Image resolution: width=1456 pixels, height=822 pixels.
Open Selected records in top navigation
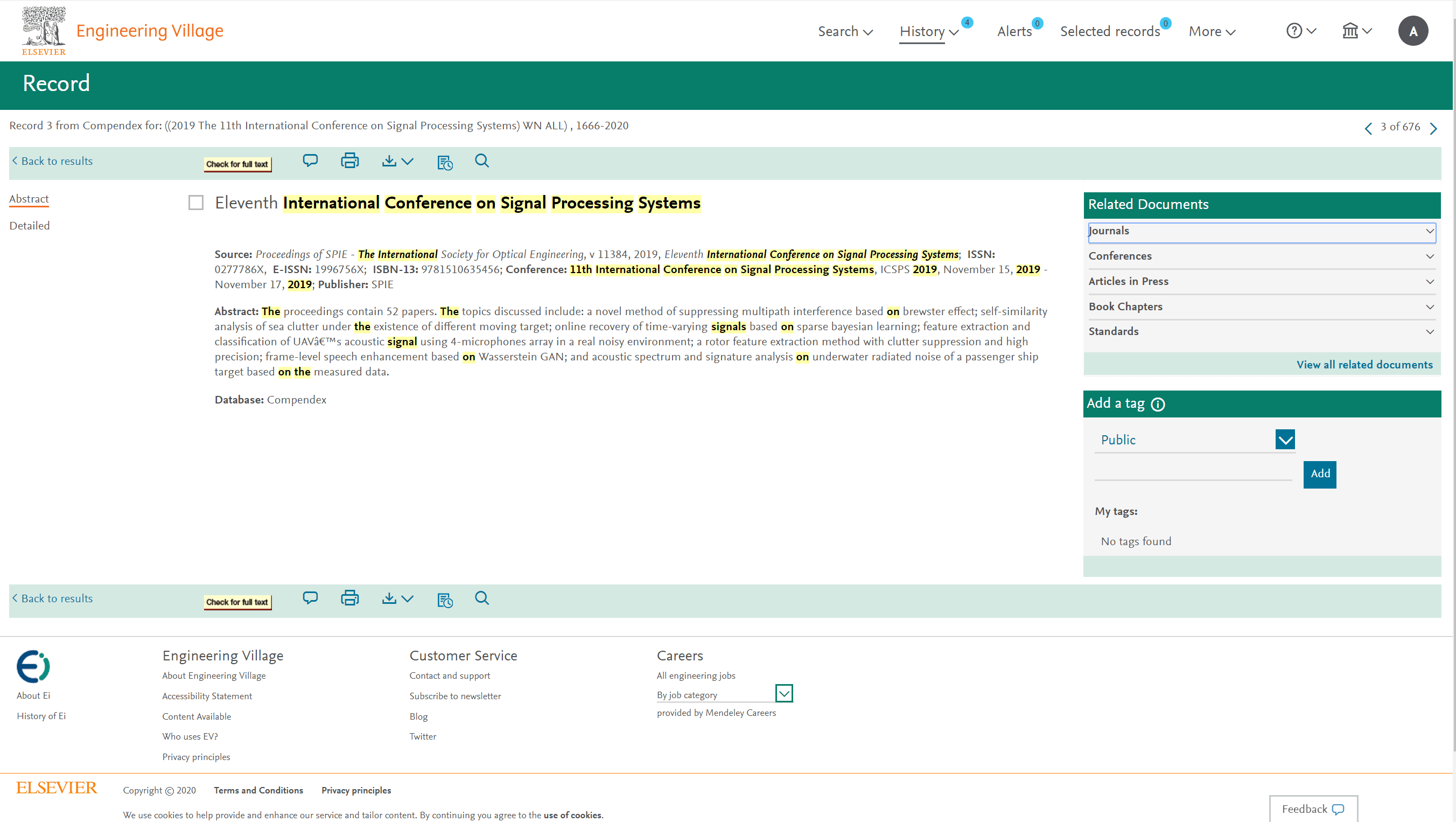click(1110, 31)
